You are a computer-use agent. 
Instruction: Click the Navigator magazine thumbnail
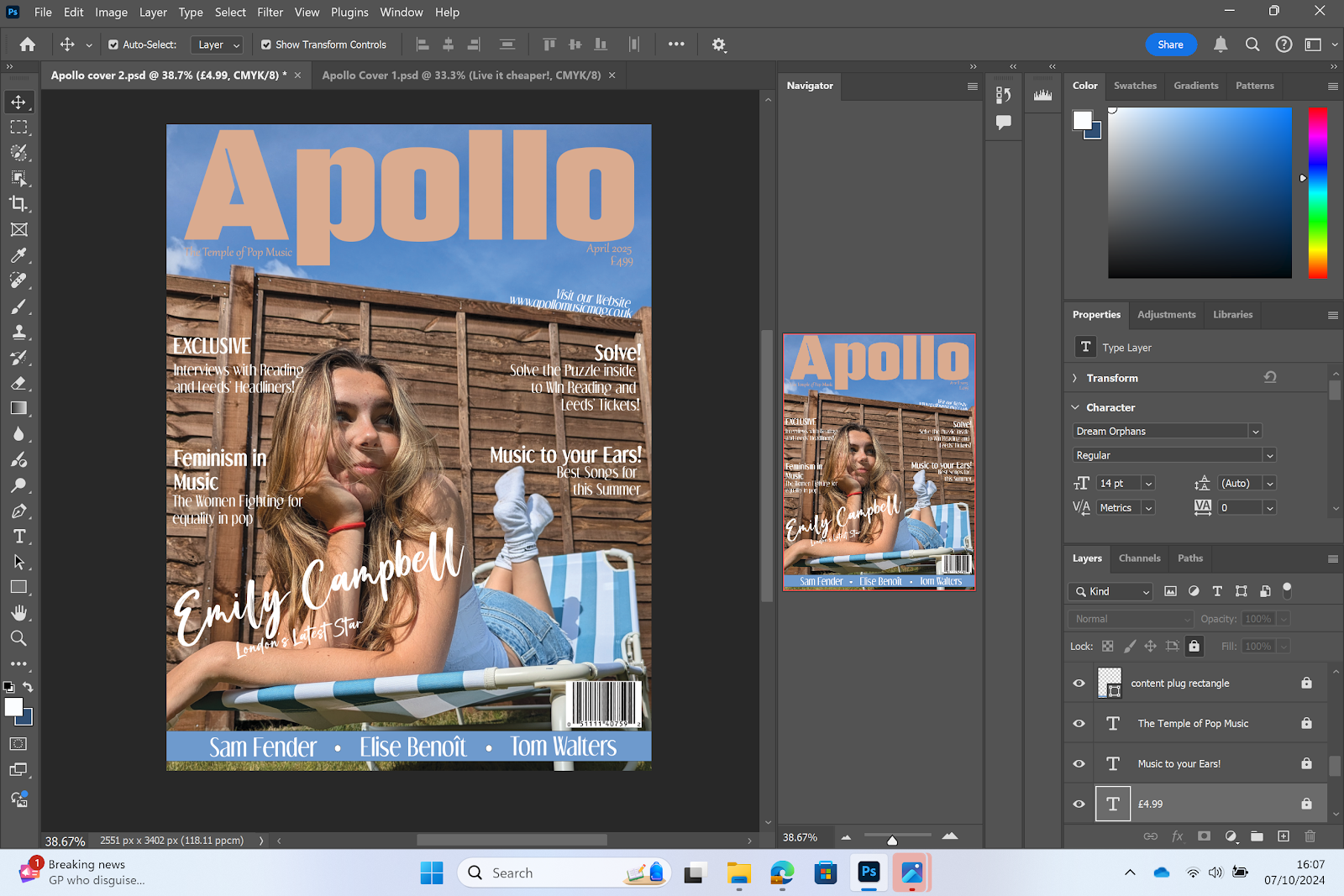coord(879,462)
